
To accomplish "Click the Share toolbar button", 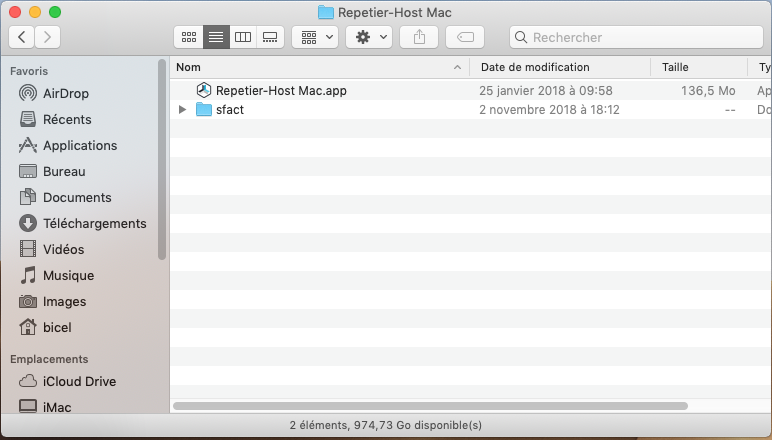I will [419, 37].
